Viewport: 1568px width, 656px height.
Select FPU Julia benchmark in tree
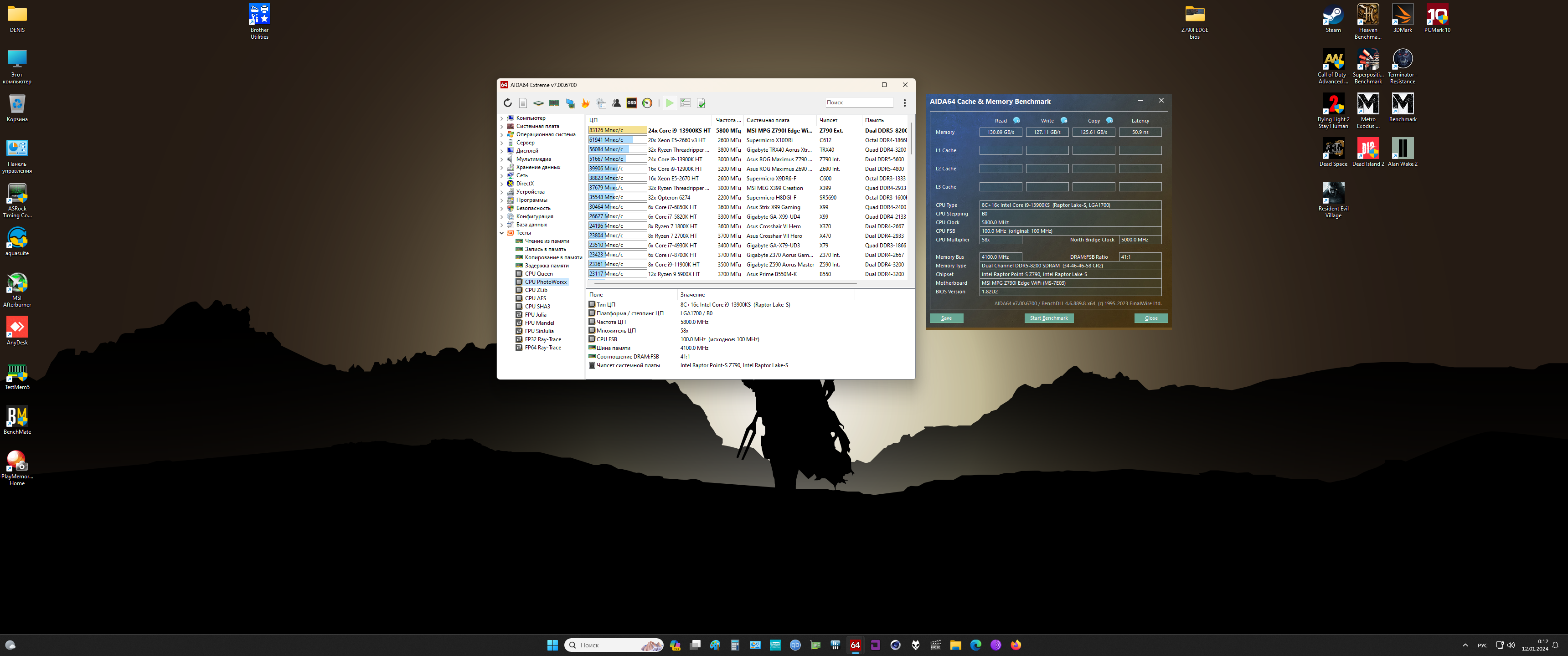tap(535, 315)
